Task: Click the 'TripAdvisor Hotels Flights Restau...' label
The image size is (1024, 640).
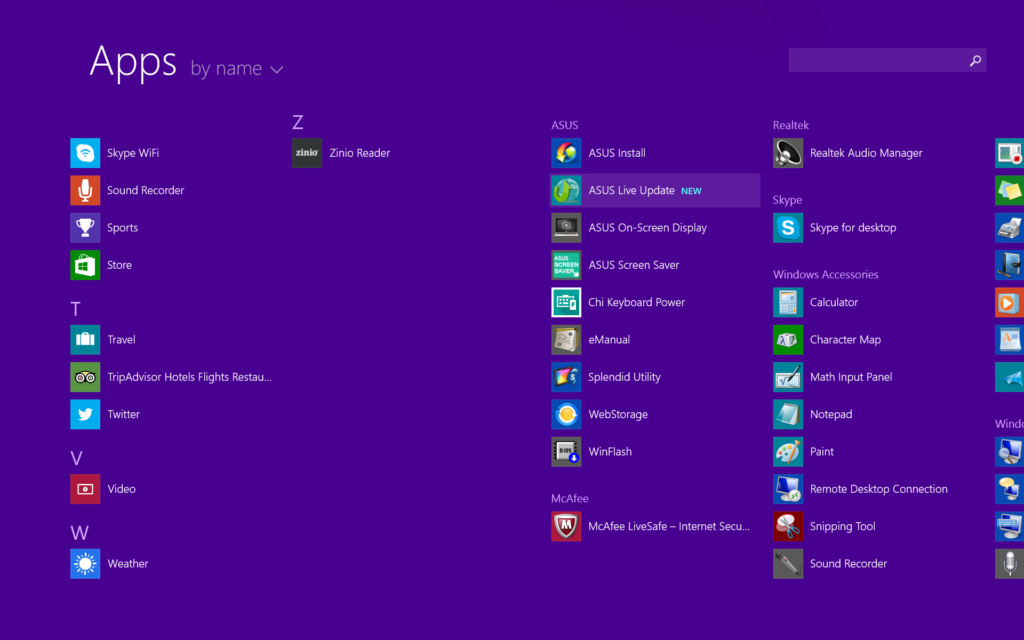Action: (x=189, y=377)
